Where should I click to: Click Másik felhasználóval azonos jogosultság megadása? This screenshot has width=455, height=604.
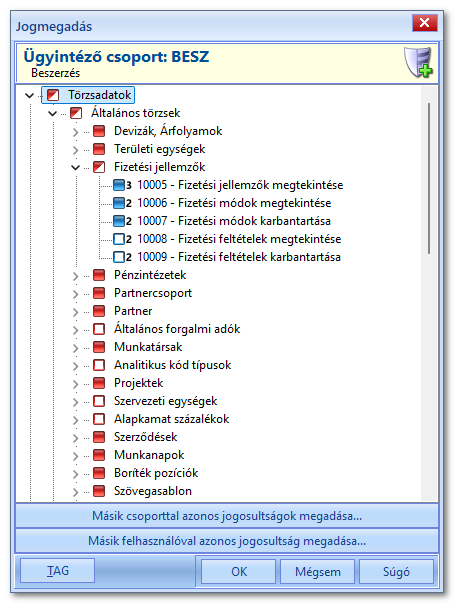227,541
